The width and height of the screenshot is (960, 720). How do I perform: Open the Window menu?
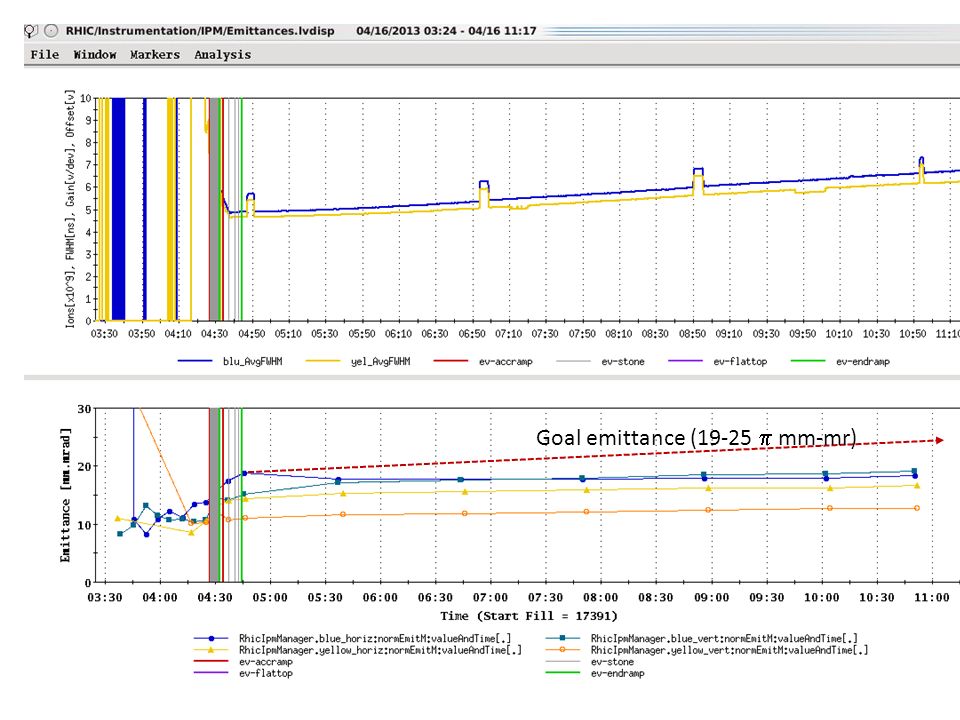(x=95, y=54)
